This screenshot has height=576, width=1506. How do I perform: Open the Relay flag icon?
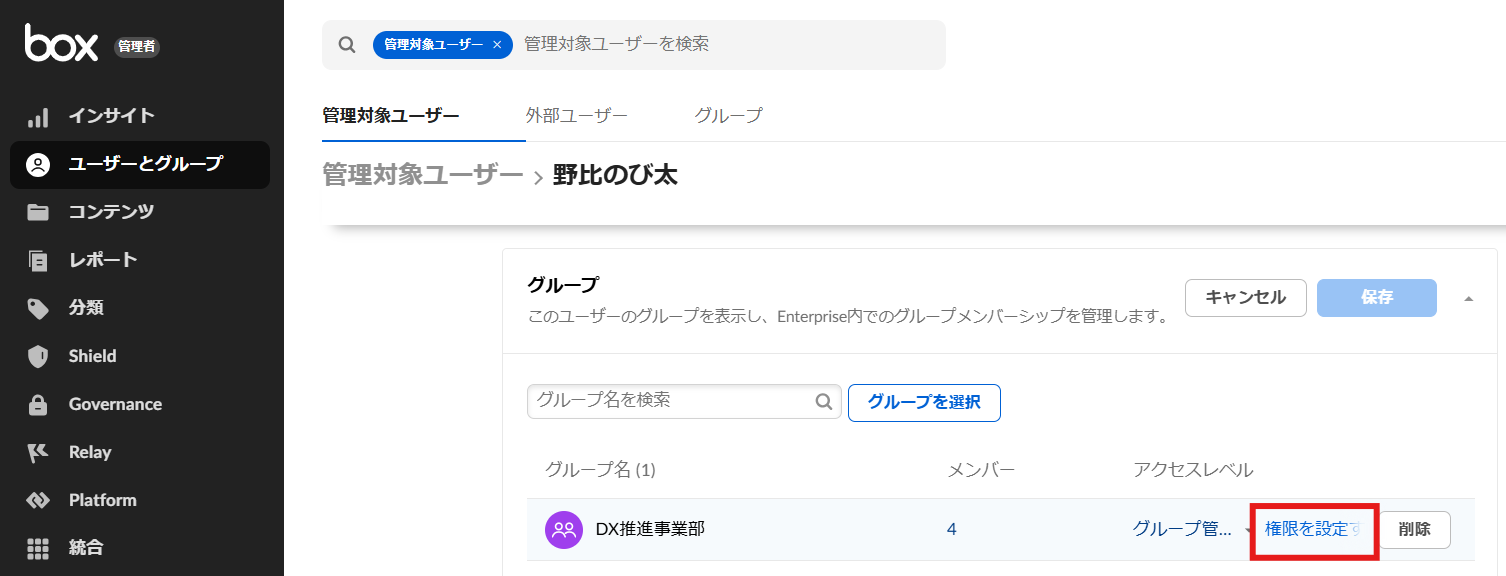point(38,452)
